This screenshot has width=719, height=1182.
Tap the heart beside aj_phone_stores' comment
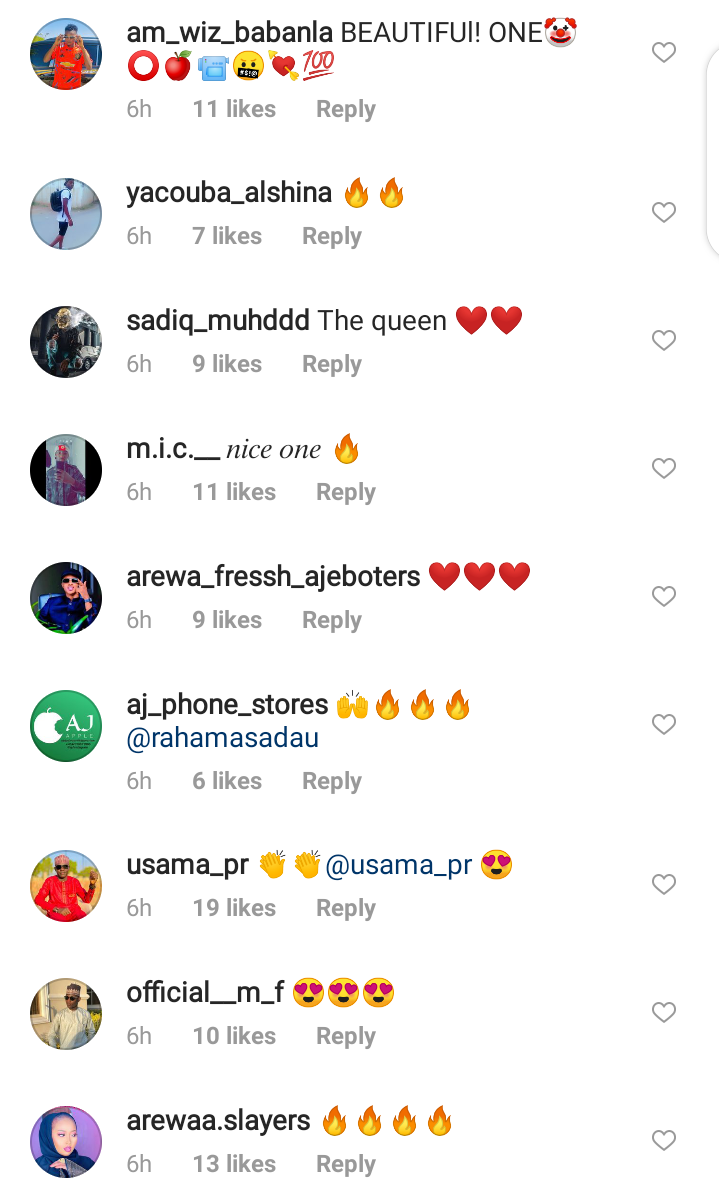[663, 724]
